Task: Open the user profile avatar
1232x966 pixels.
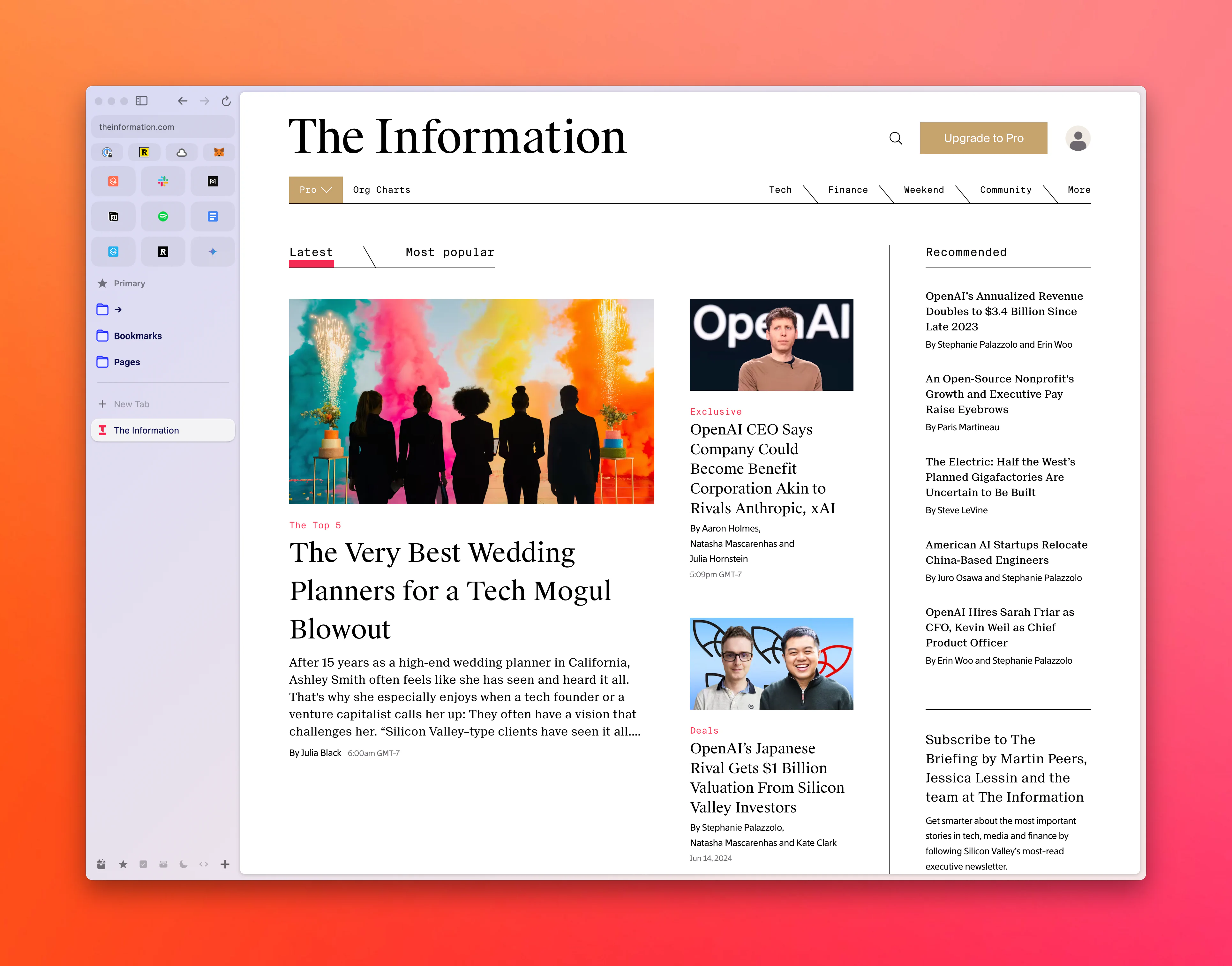Action: tap(1077, 139)
